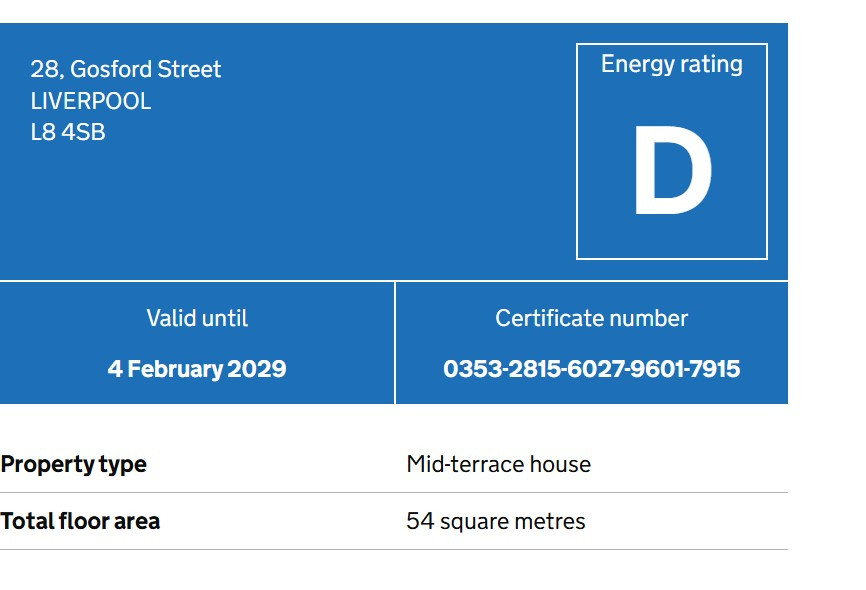Click the word February in the expiry date
Screen dimensions: 866x590
[175, 369]
